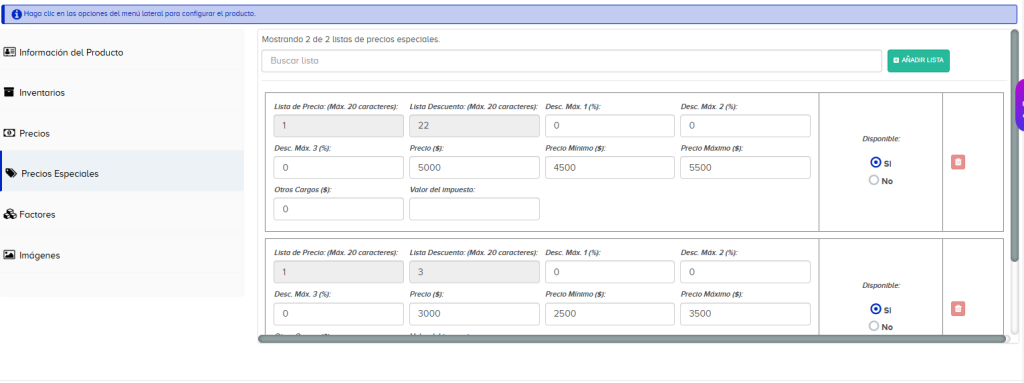The height and width of the screenshot is (383, 1024).
Task: Open the Factores section
Action: pyautogui.click(x=122, y=214)
